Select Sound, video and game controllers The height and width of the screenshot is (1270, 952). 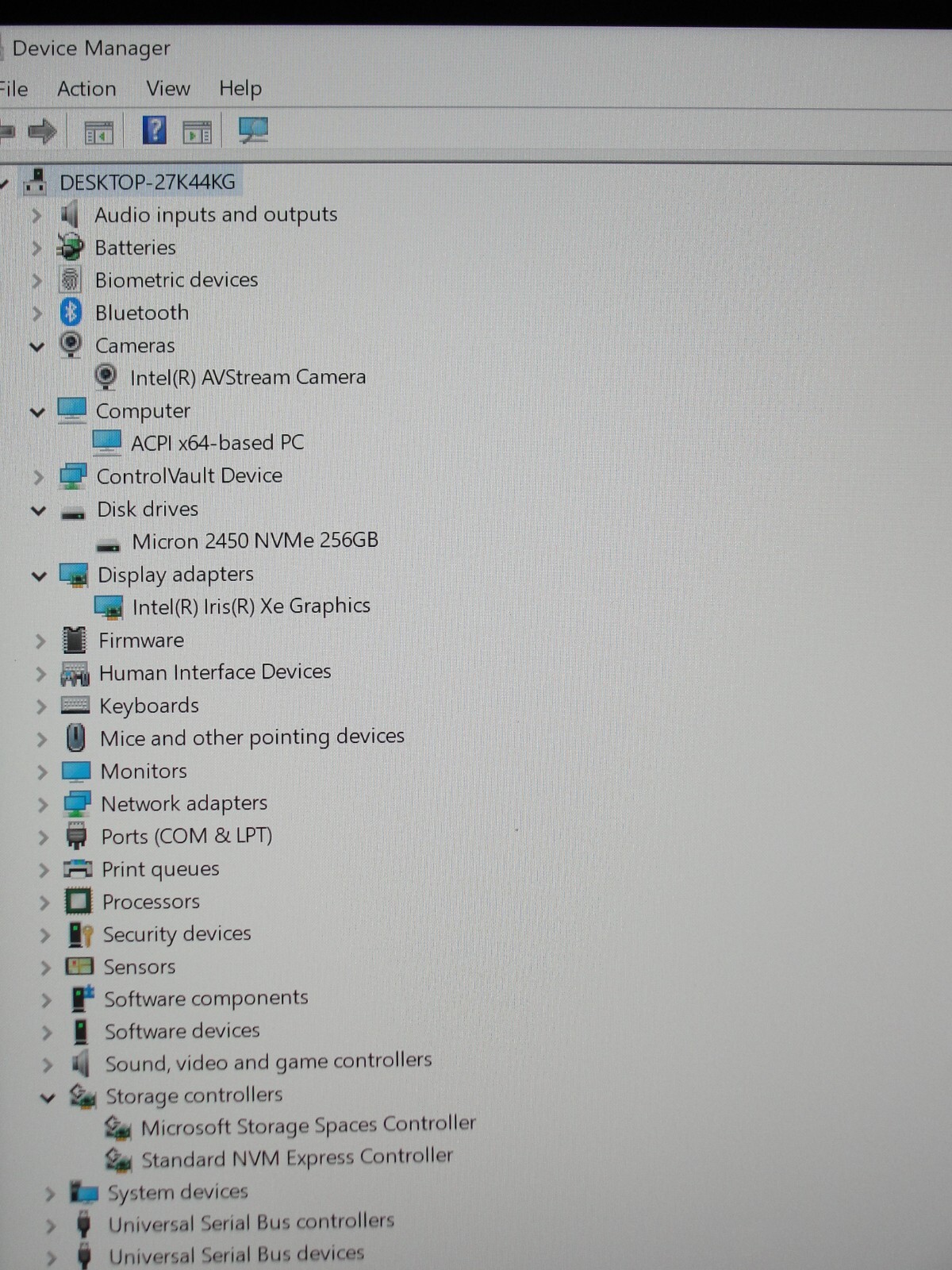coord(269,1062)
